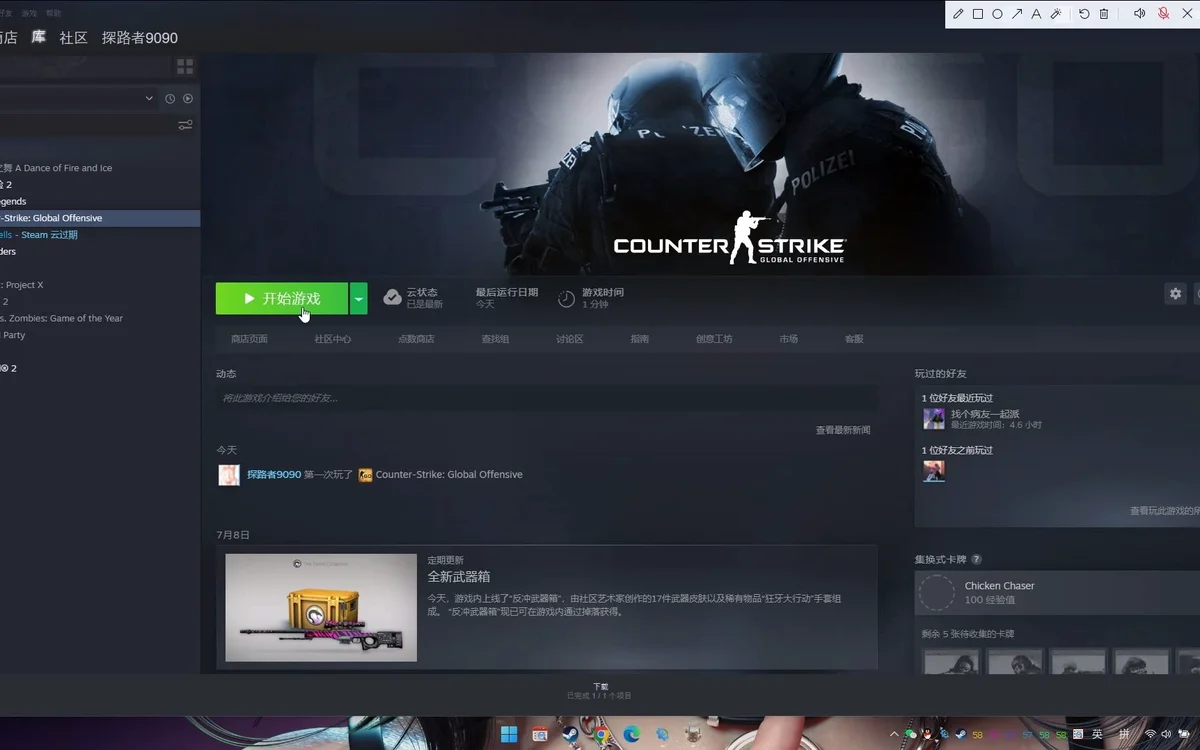Open Google Chrome from the taskbar
Screen dimensions: 1200x750
click(x=601, y=735)
